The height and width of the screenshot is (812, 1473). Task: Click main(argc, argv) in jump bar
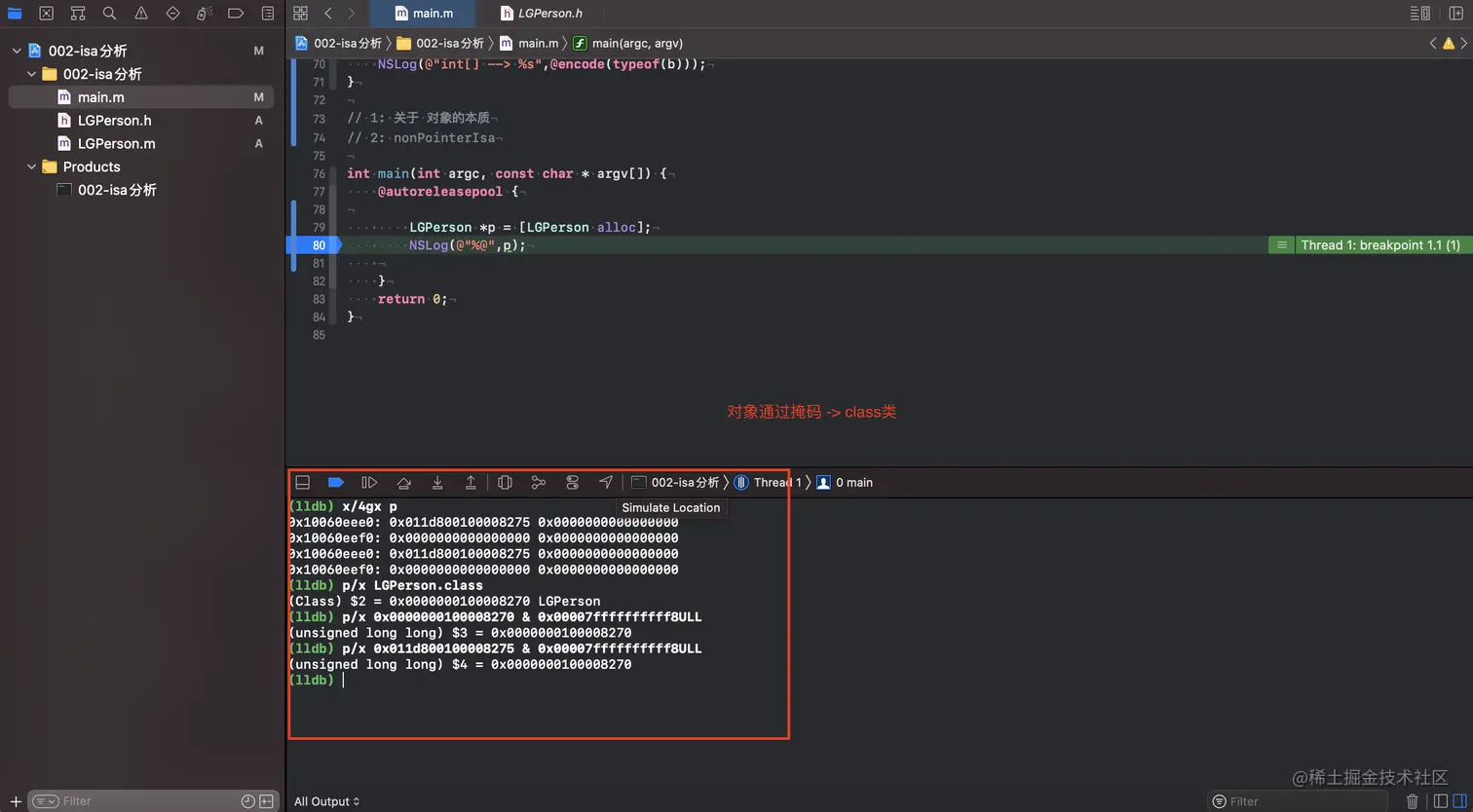(x=628, y=43)
